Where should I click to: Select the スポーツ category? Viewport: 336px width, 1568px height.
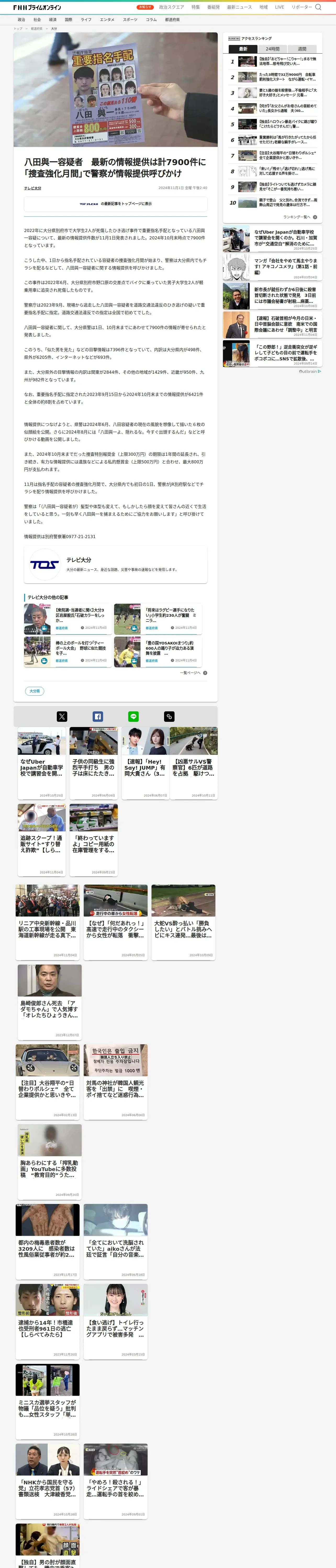click(x=130, y=20)
